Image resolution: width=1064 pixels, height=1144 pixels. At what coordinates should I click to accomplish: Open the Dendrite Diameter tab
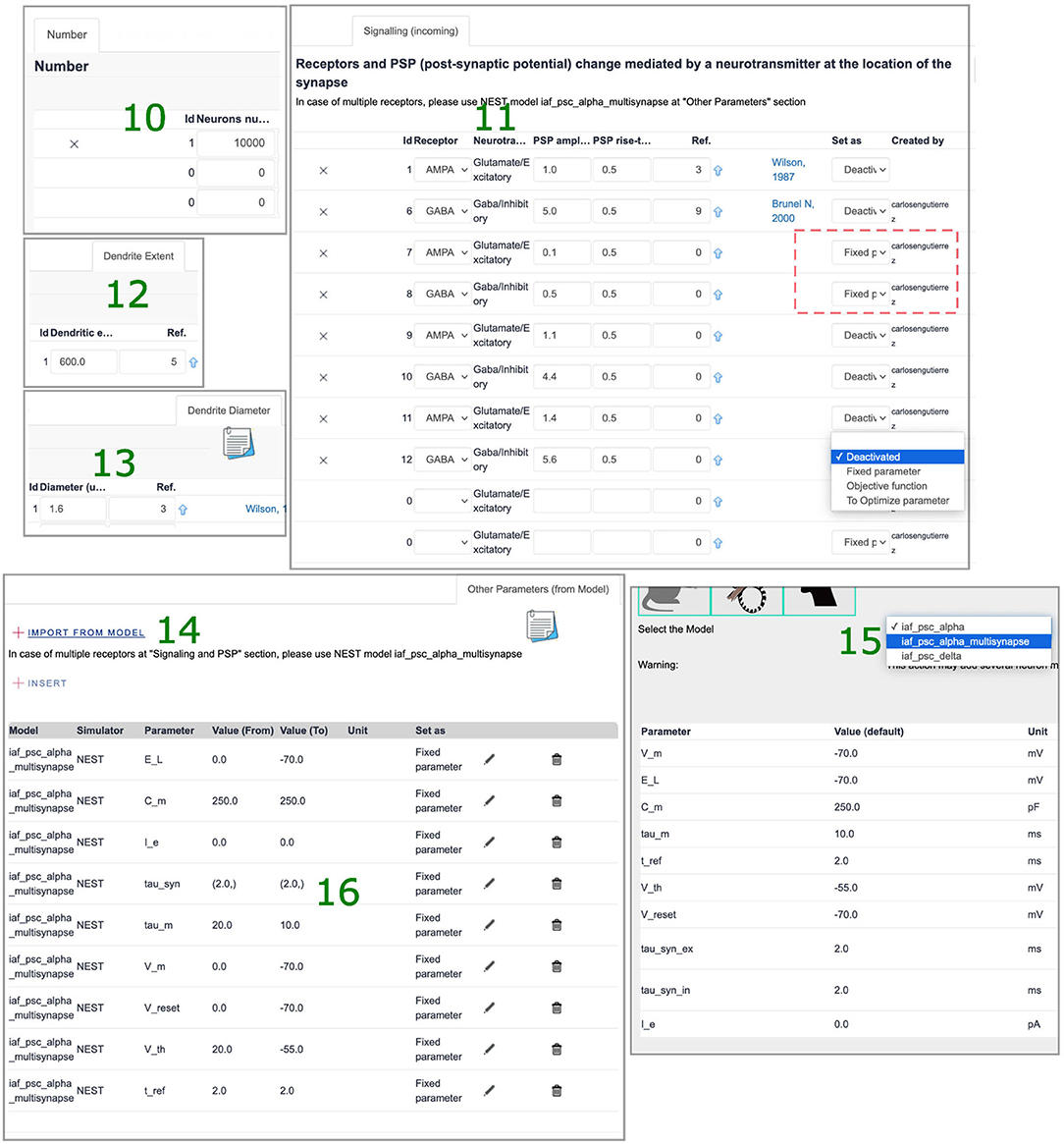point(229,410)
